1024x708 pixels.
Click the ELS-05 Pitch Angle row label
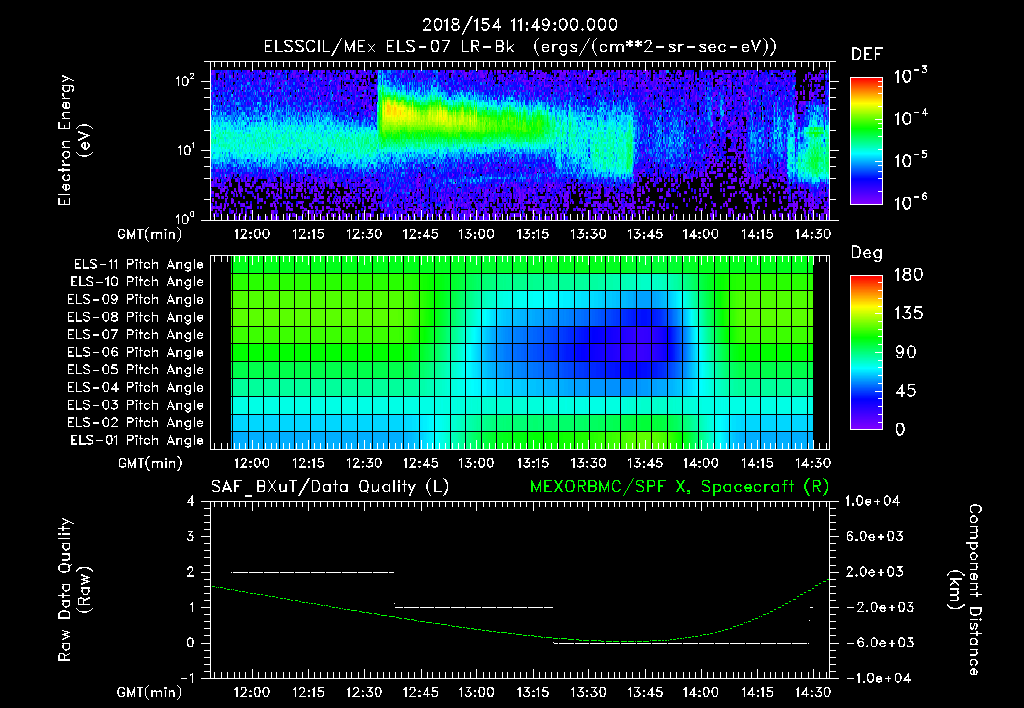click(x=136, y=370)
